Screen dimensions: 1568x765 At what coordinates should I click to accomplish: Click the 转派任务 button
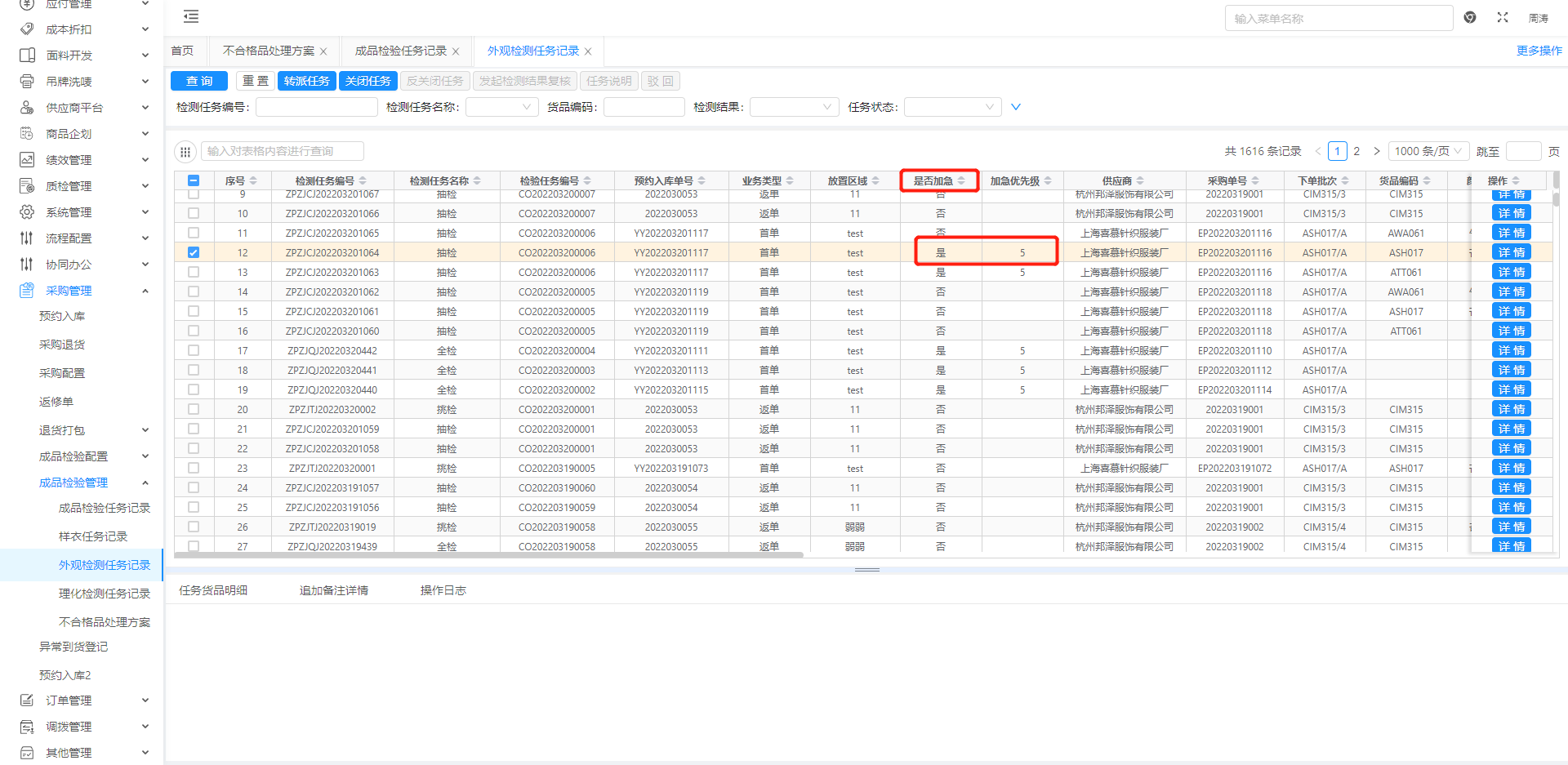[x=307, y=81]
